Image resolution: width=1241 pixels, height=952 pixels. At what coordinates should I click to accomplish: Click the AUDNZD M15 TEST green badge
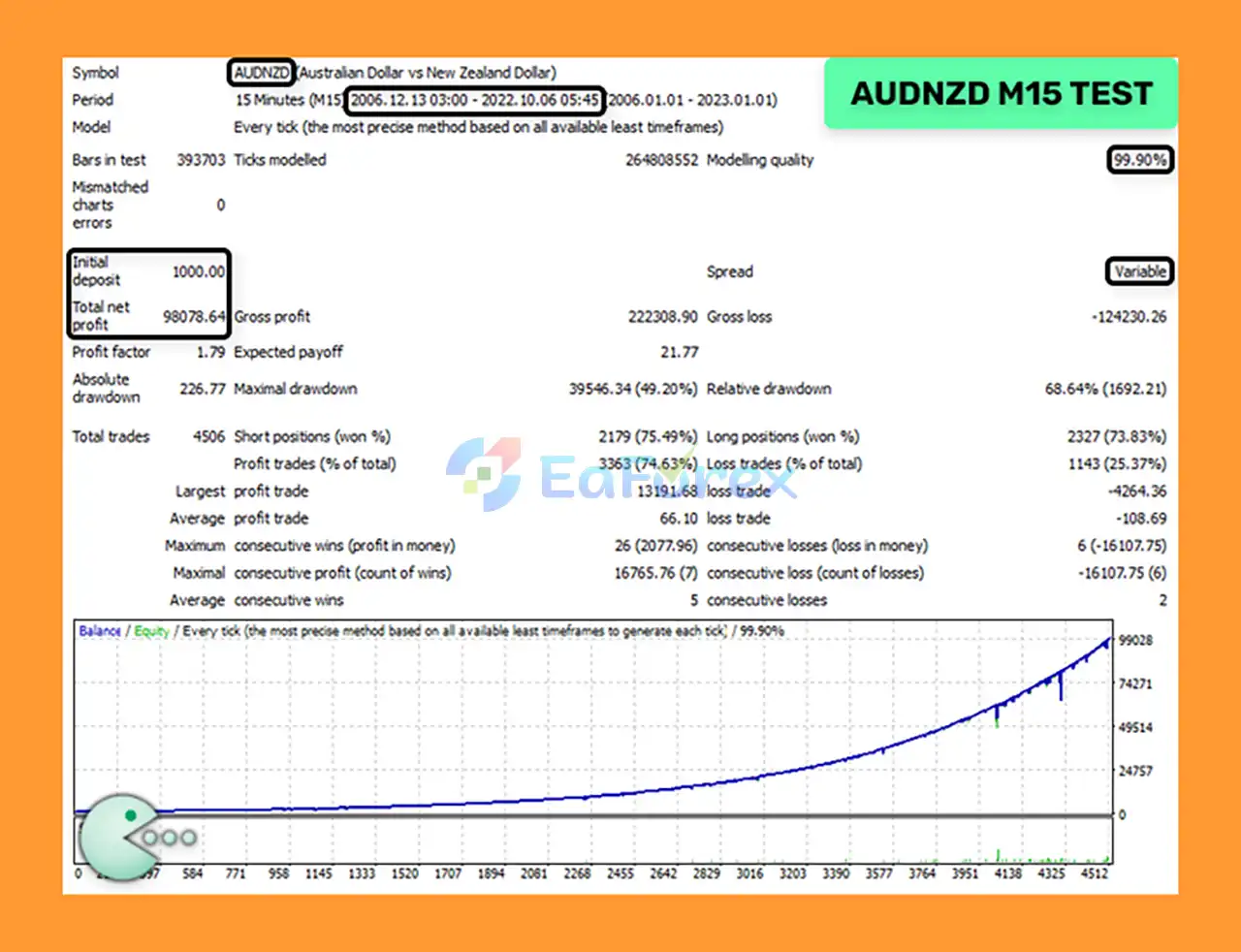click(1001, 93)
